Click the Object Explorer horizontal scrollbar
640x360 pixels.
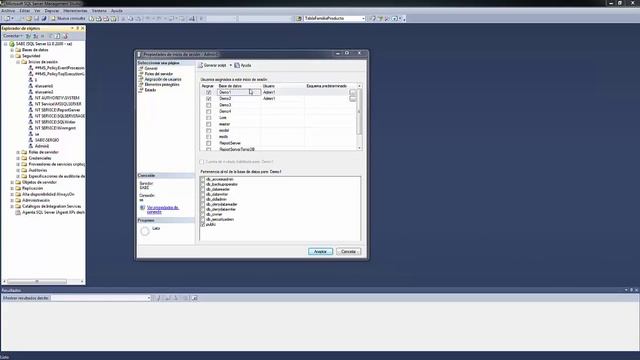pyautogui.click(x=43, y=281)
